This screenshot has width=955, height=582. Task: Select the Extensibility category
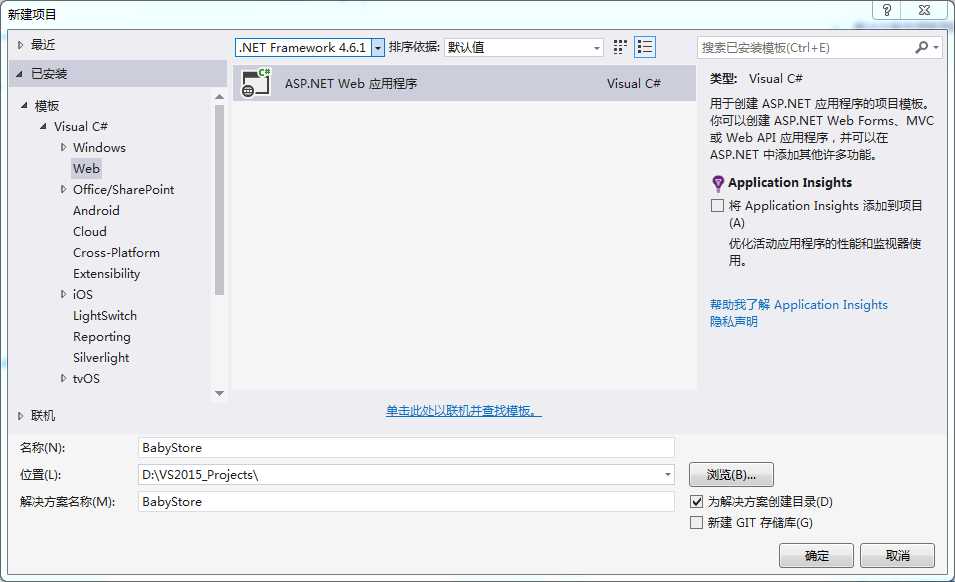[107, 273]
